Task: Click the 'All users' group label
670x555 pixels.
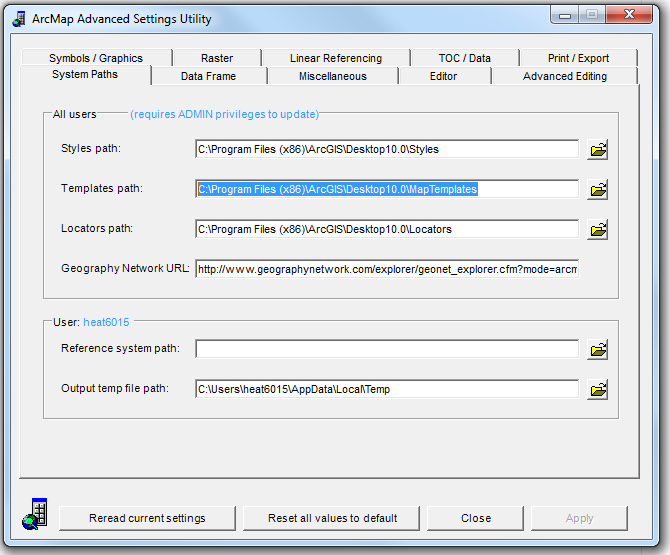Action: click(x=75, y=115)
